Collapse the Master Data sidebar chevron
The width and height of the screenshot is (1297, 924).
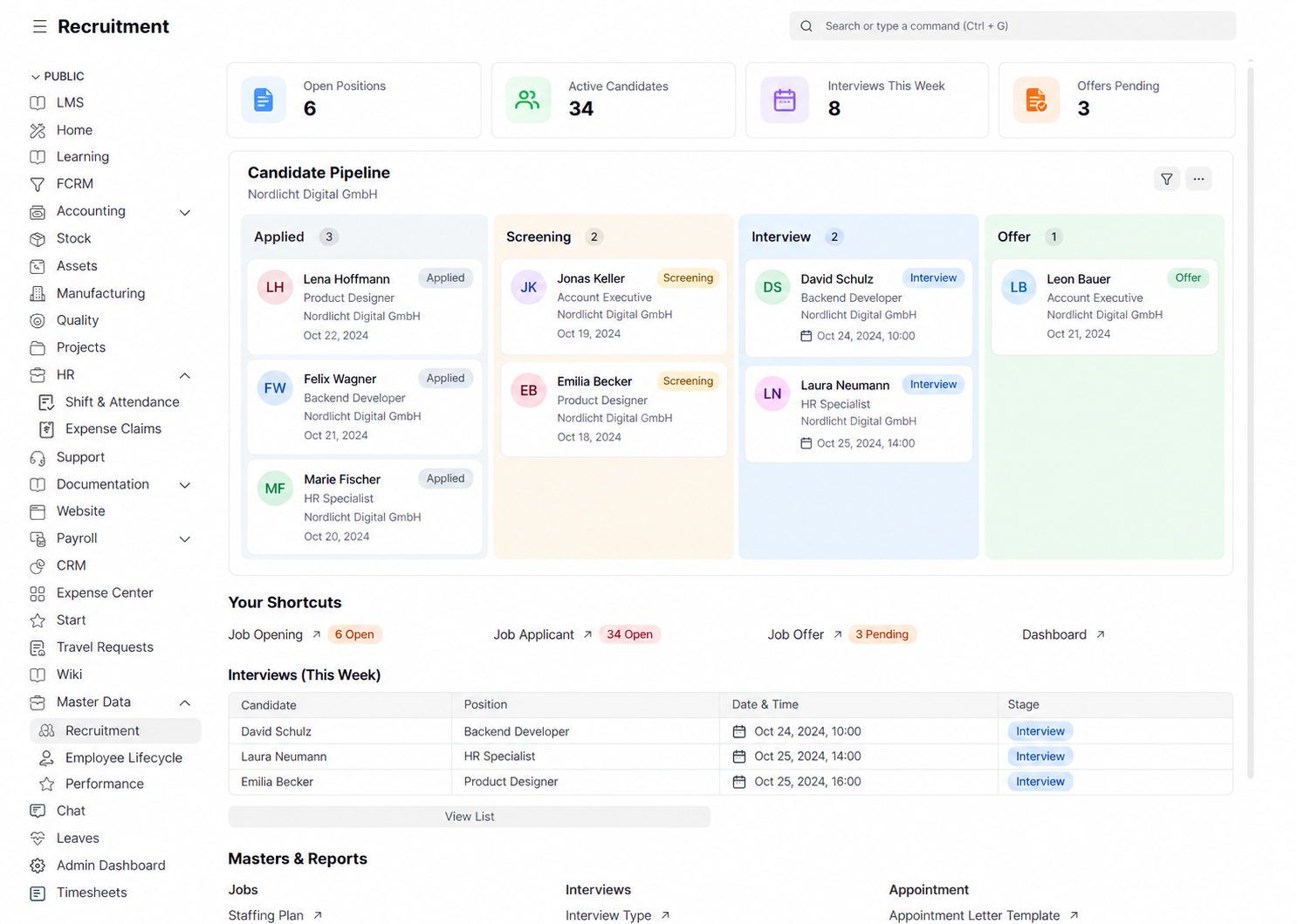(185, 702)
